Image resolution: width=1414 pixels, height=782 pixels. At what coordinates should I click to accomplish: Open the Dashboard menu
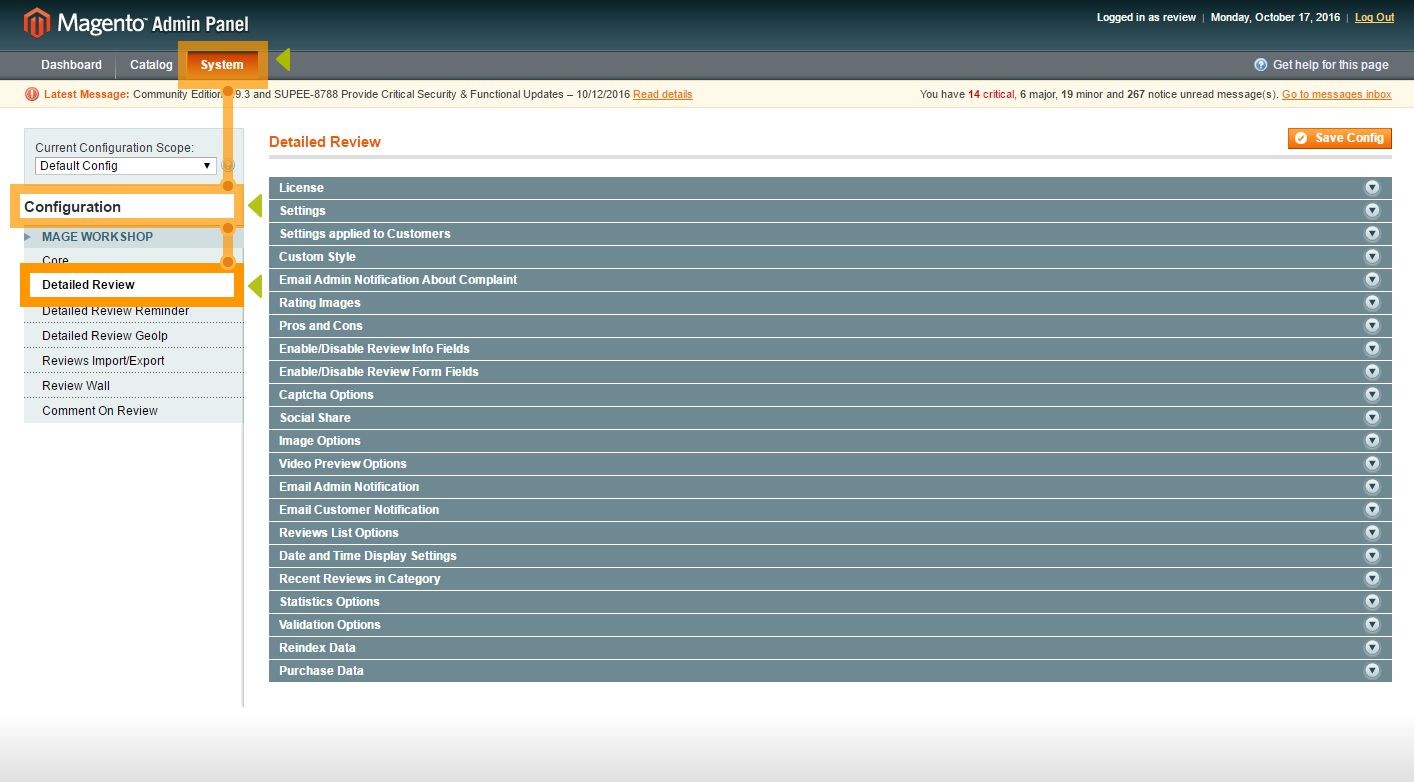pos(71,65)
